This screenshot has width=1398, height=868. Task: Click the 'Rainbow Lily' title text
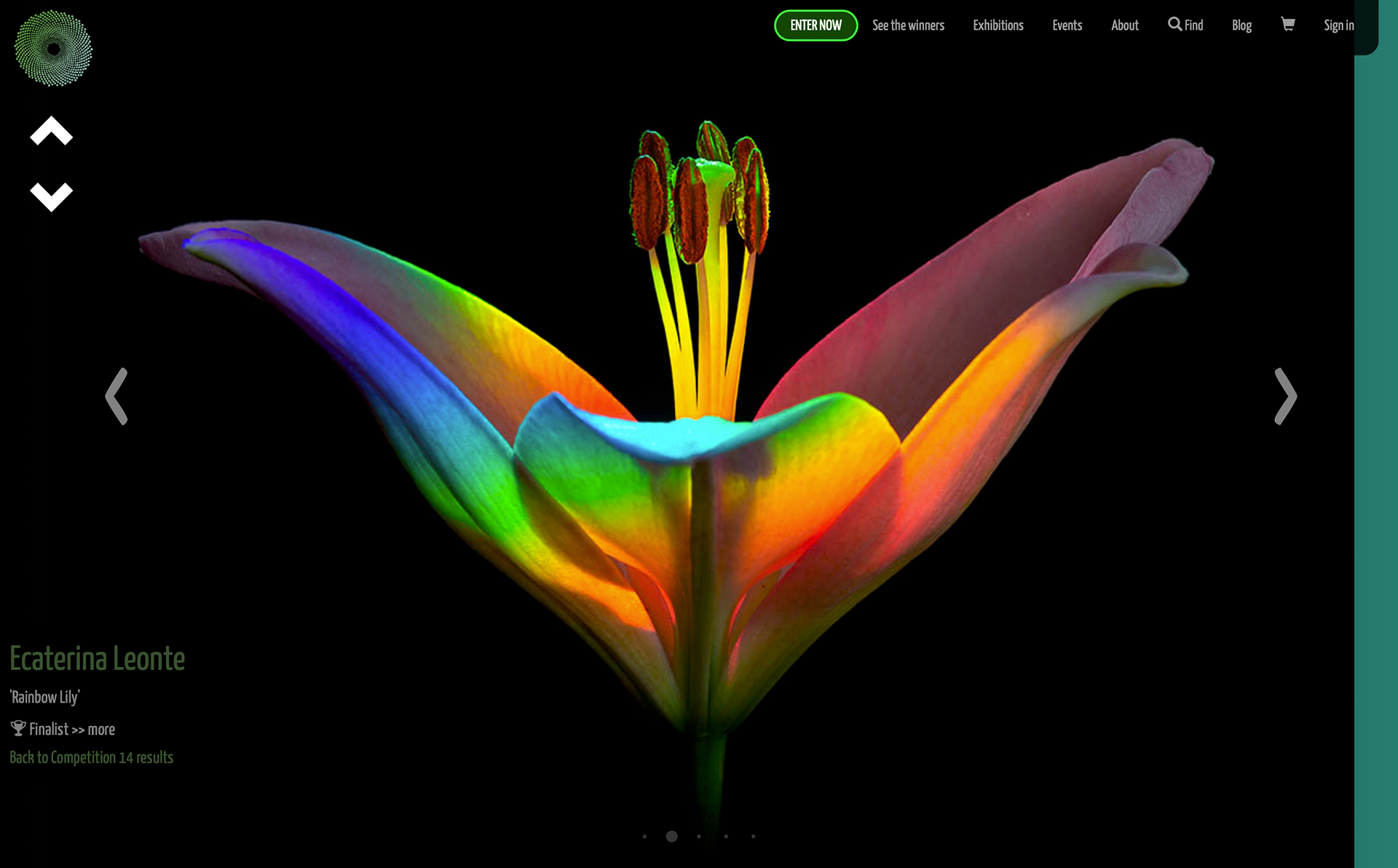(x=44, y=697)
